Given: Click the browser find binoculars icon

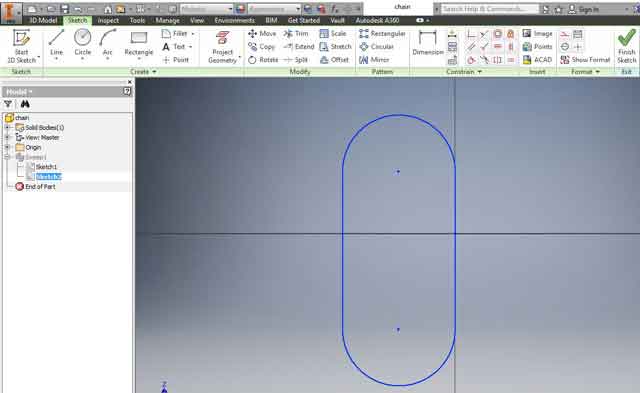Looking at the screenshot, I should click(x=25, y=104).
